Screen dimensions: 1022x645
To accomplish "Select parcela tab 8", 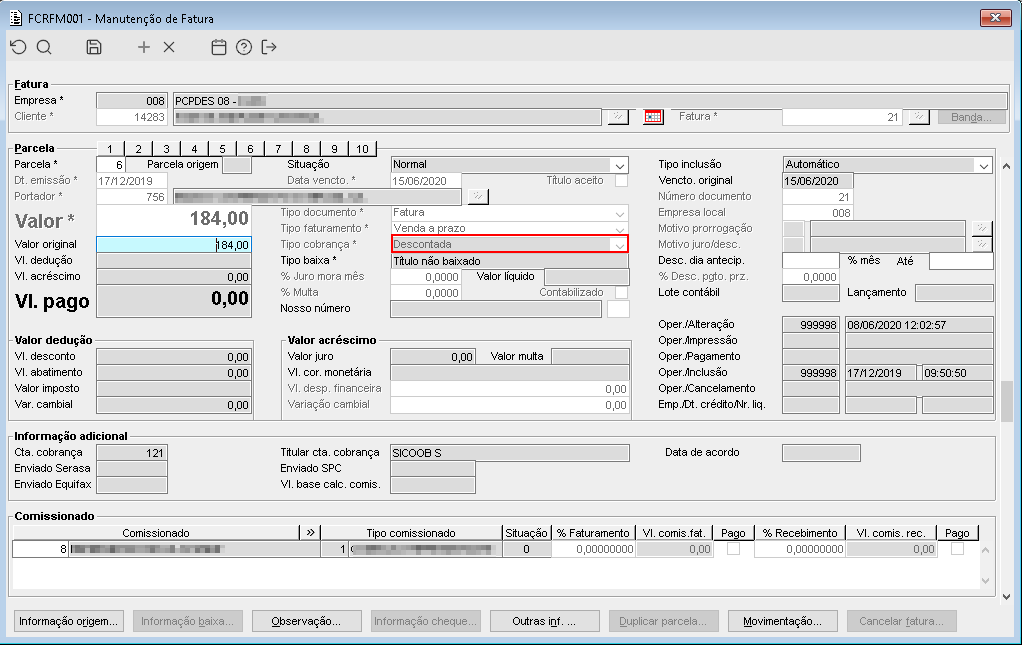I will point(306,149).
